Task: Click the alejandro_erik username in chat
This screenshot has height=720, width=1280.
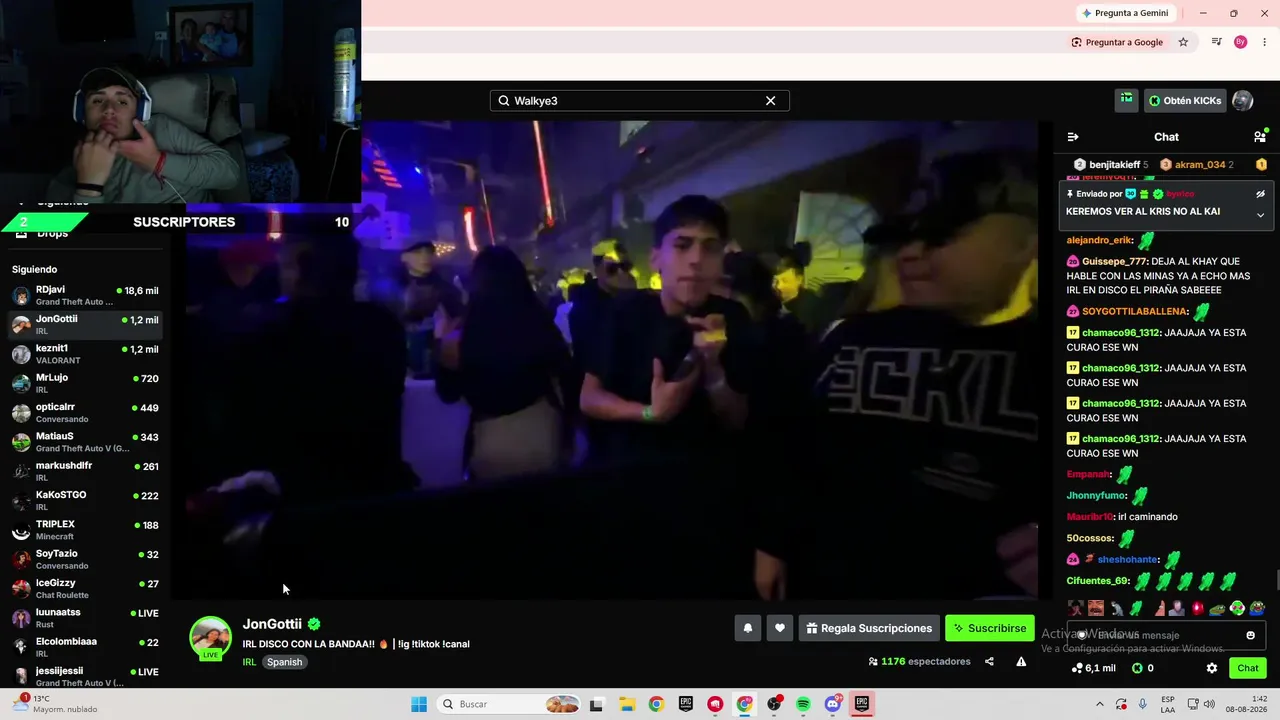Action: pos(1100,241)
